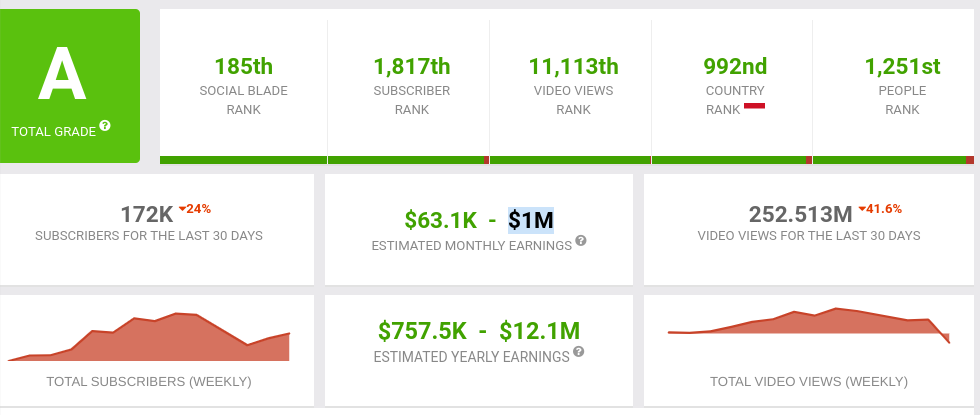Screen dimensions: 980x415
Task: Click the red 41.6% decrease indicator
Action: (x=880, y=209)
